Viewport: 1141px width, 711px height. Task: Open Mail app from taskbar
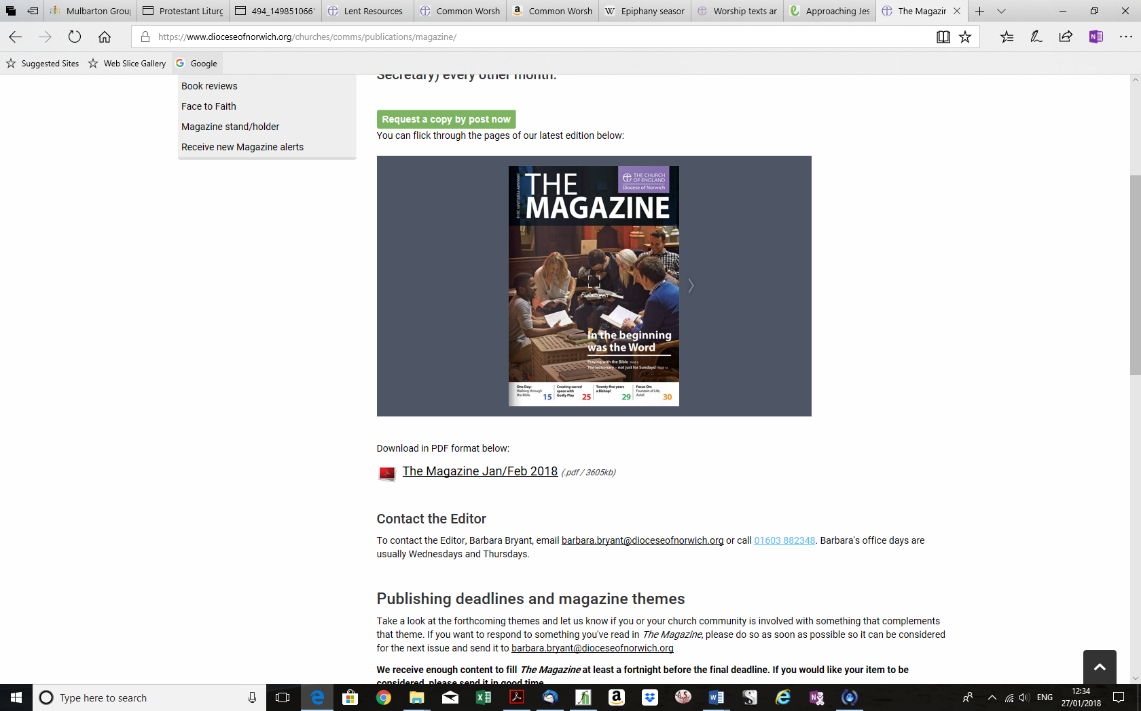pyautogui.click(x=450, y=698)
